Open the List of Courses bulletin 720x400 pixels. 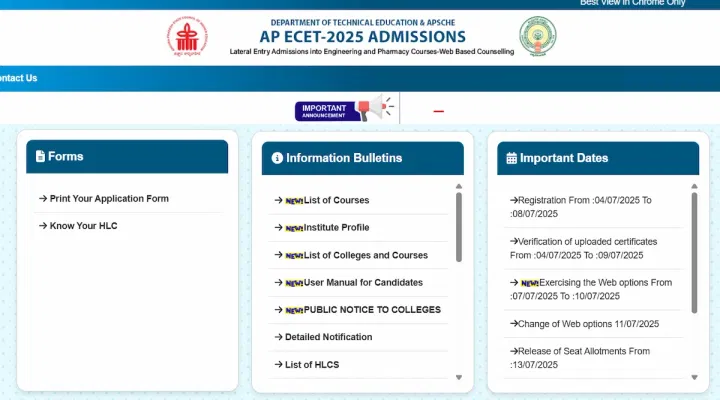click(336, 200)
